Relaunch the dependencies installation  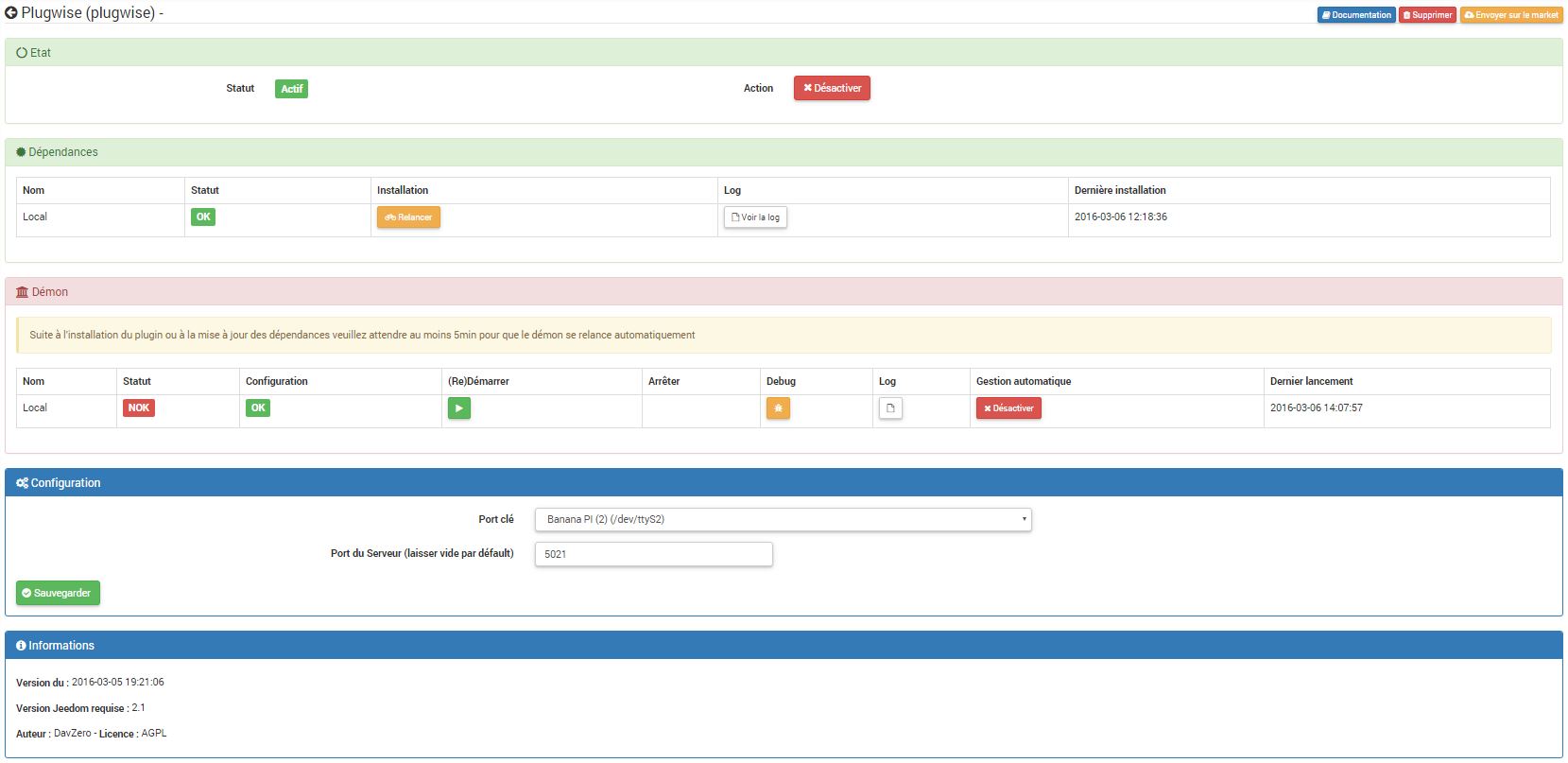click(x=408, y=217)
